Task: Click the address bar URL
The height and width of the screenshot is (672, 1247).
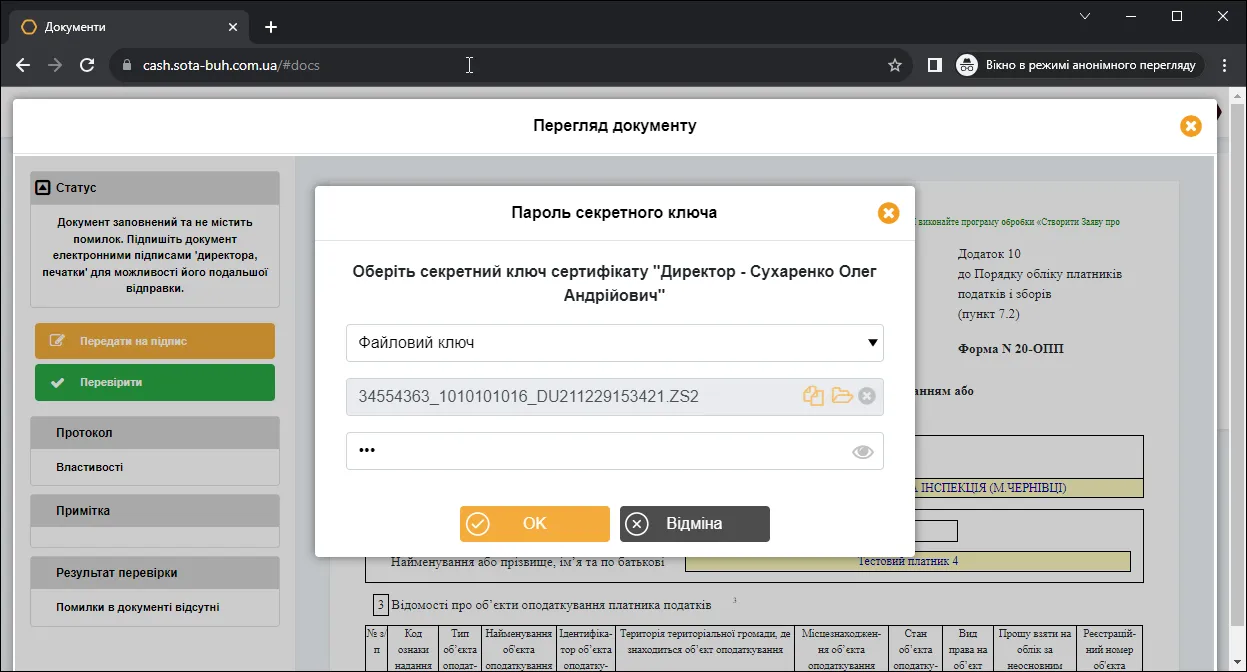Action: (x=231, y=65)
